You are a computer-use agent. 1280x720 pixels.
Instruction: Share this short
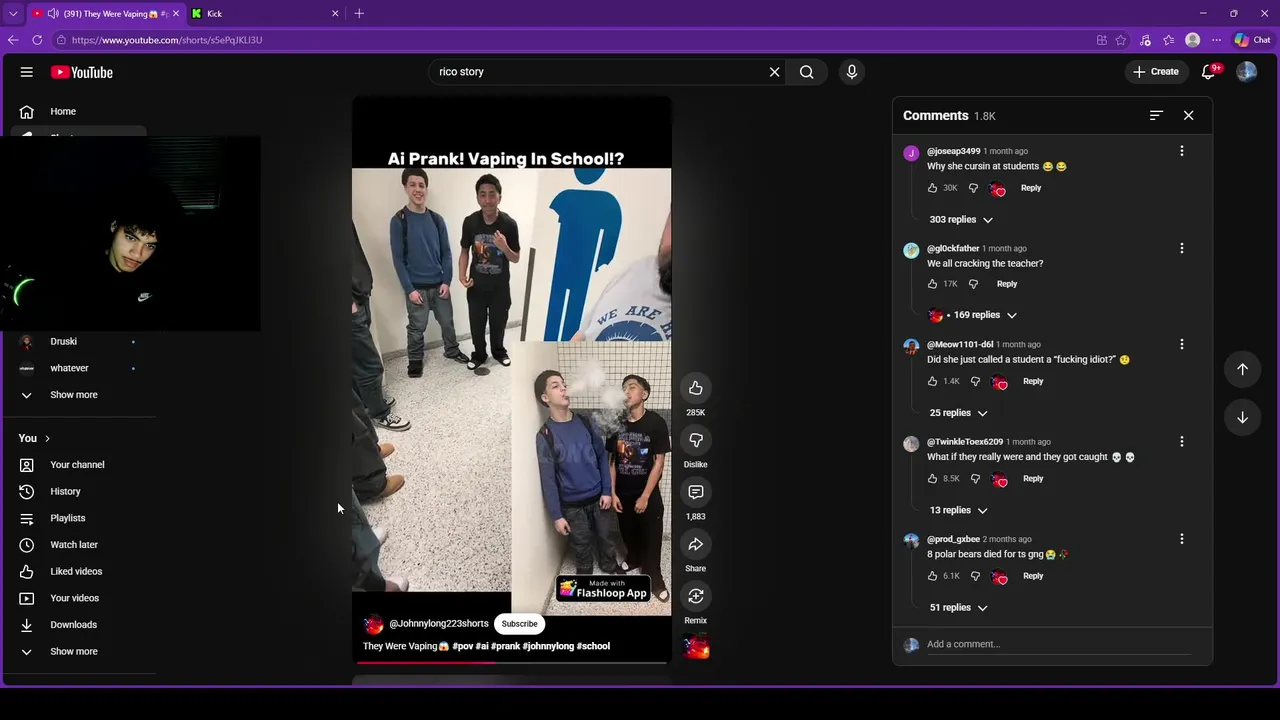pyautogui.click(x=696, y=544)
